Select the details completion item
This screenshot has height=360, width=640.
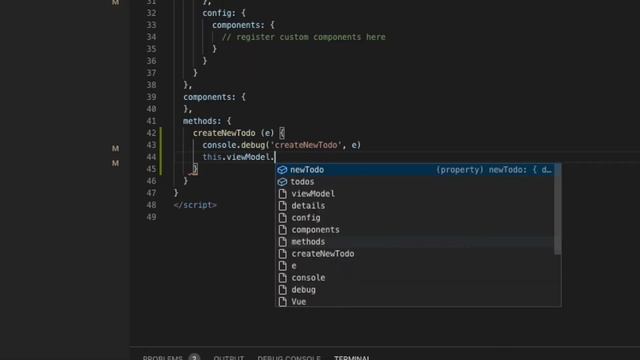[416, 206]
